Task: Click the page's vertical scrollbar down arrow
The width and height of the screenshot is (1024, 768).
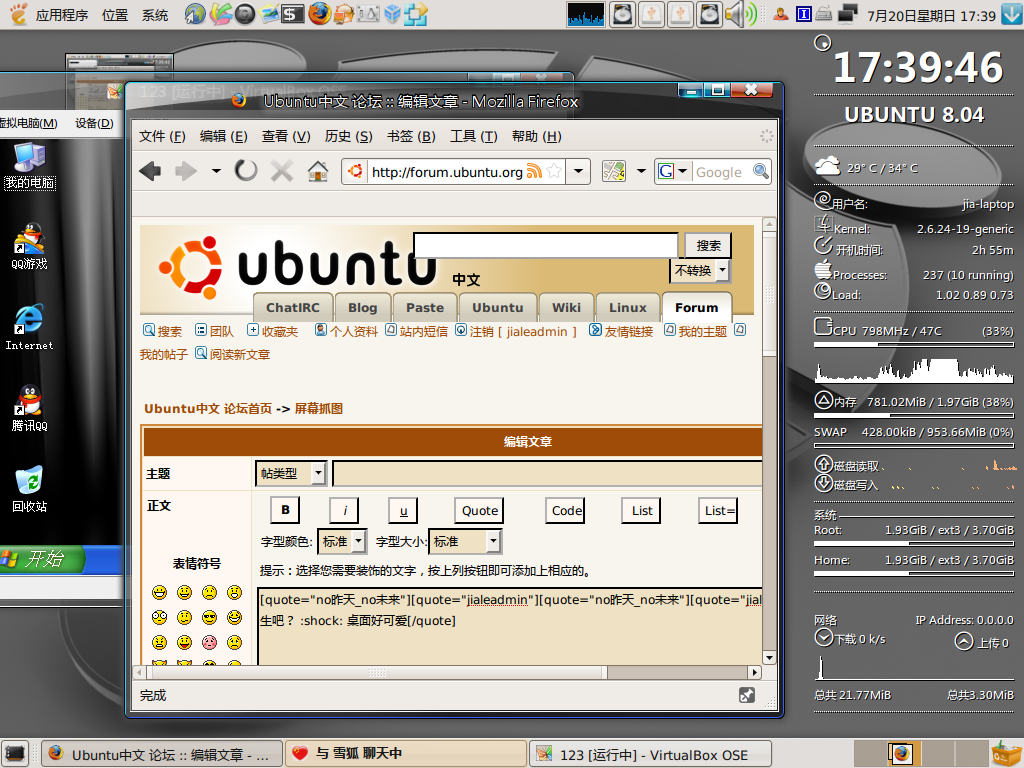Action: [x=769, y=658]
